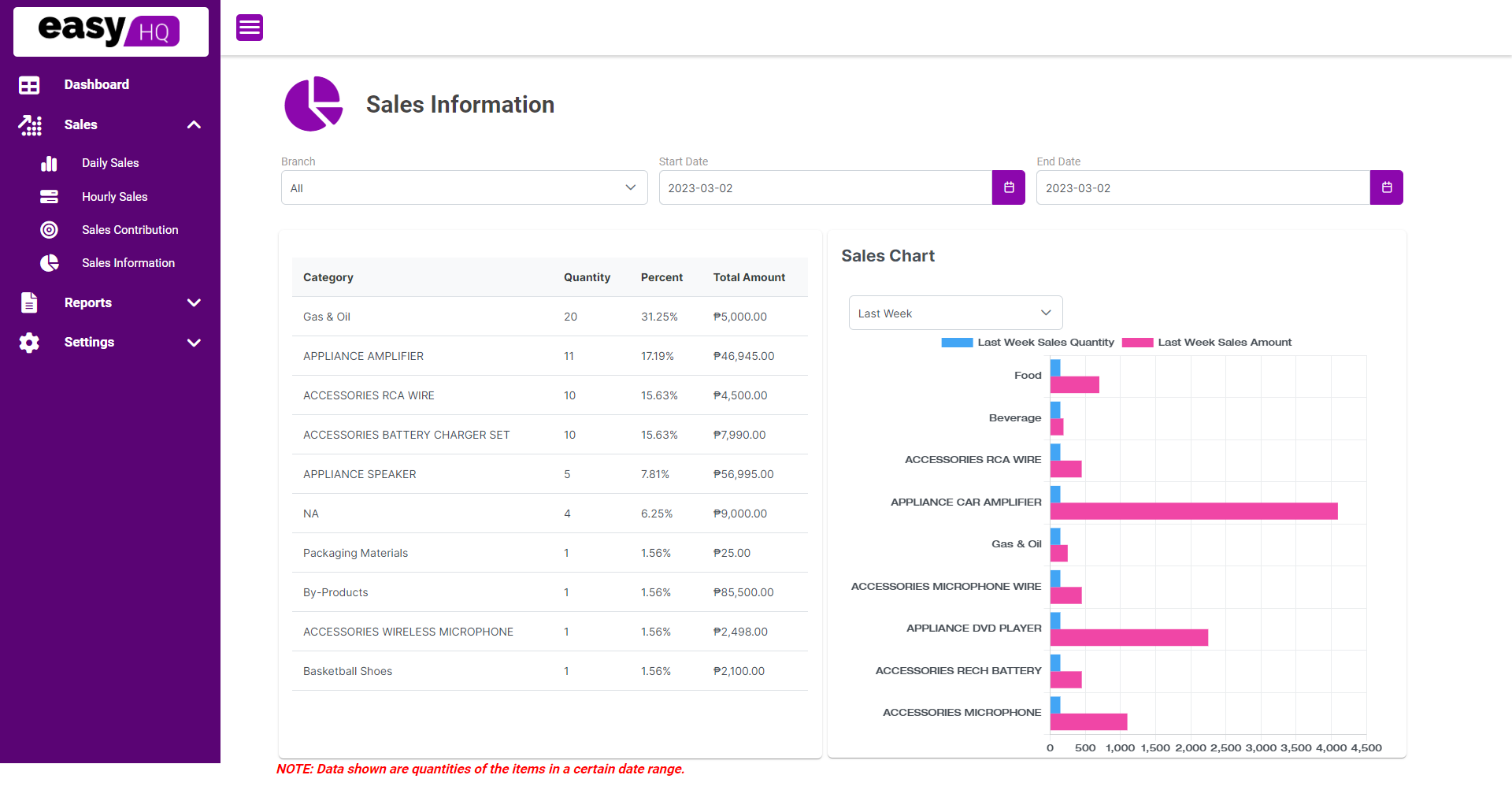The image size is (1512, 801).
Task: Select the By-Products row
Action: tap(550, 592)
